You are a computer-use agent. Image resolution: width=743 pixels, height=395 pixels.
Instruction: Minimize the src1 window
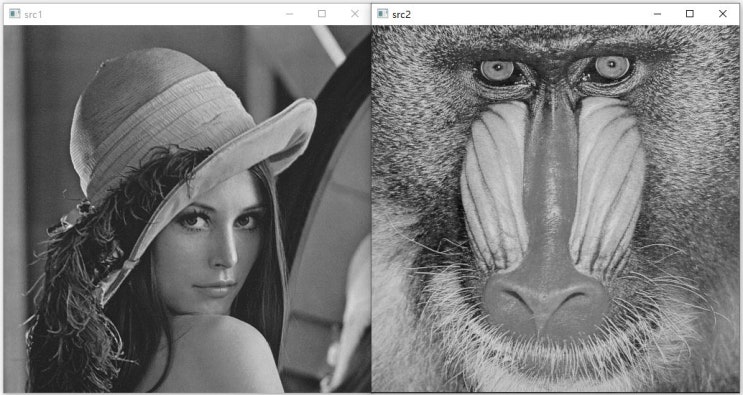[290, 14]
